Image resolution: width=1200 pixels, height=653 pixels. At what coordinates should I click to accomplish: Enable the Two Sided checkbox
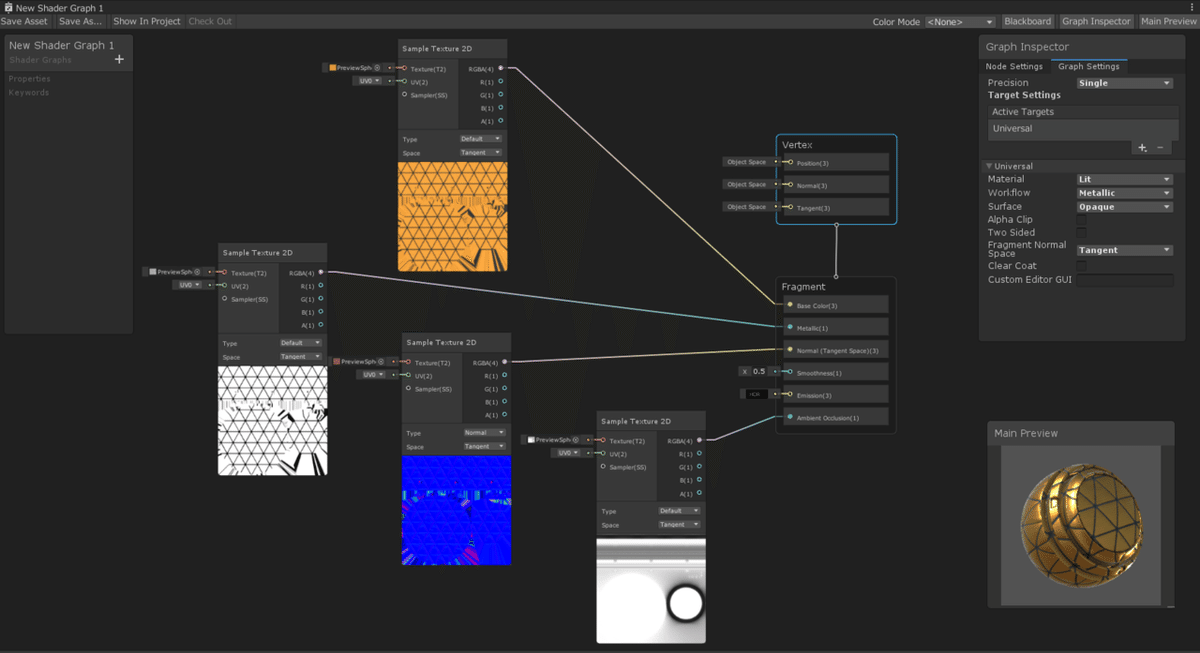point(1082,233)
